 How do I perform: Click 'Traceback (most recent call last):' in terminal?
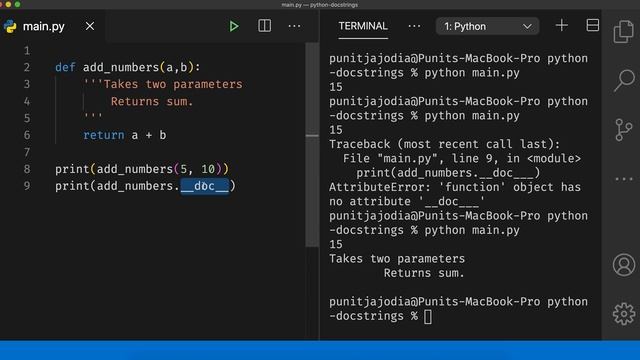click(444, 144)
